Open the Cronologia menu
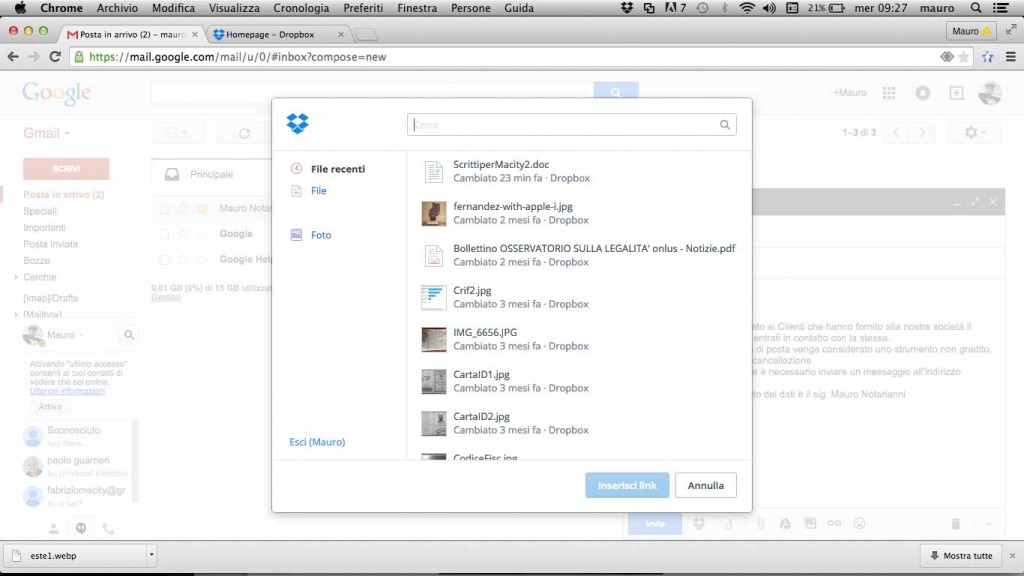The width and height of the screenshot is (1024, 576). click(301, 8)
